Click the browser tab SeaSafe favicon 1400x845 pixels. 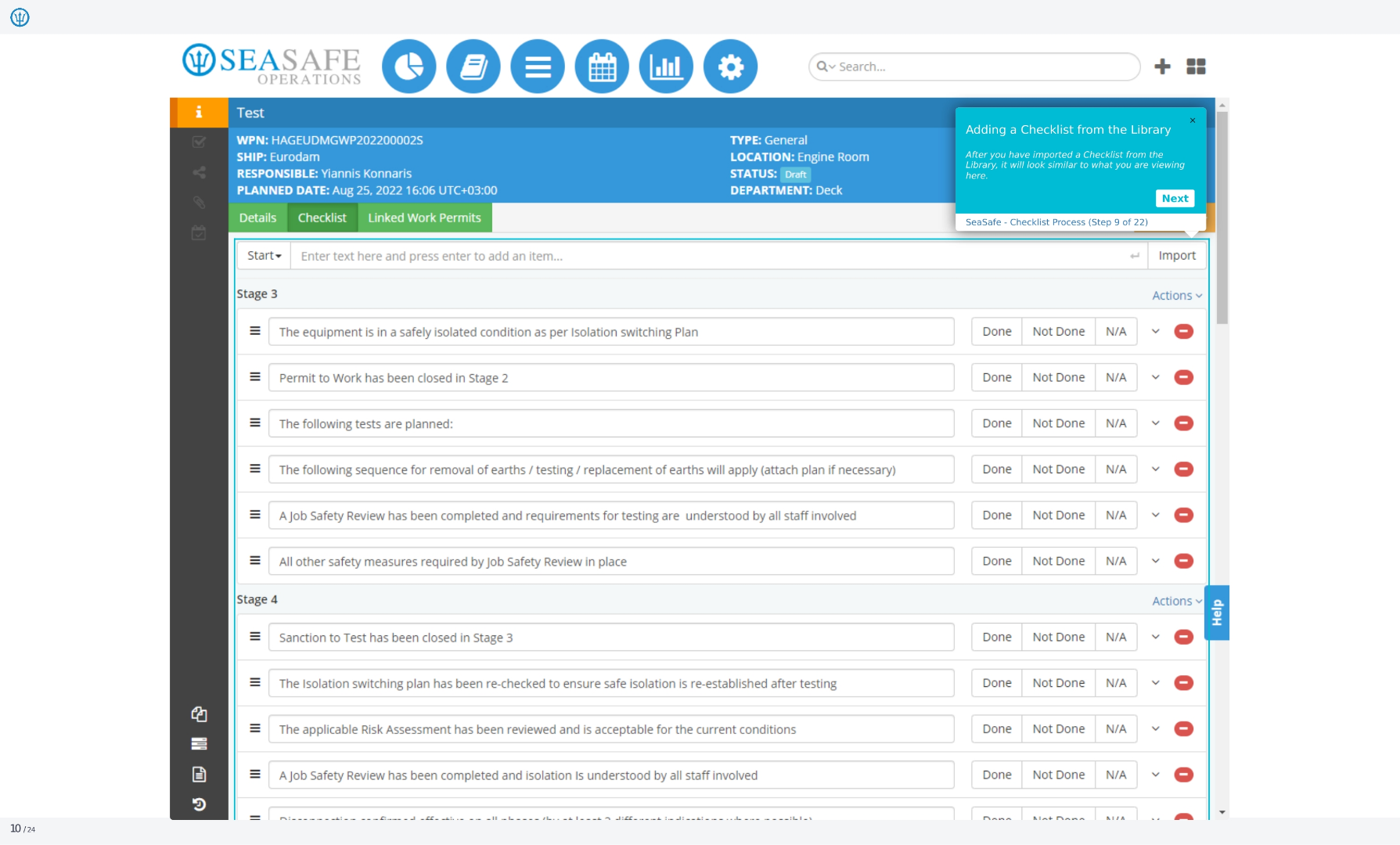point(20,16)
